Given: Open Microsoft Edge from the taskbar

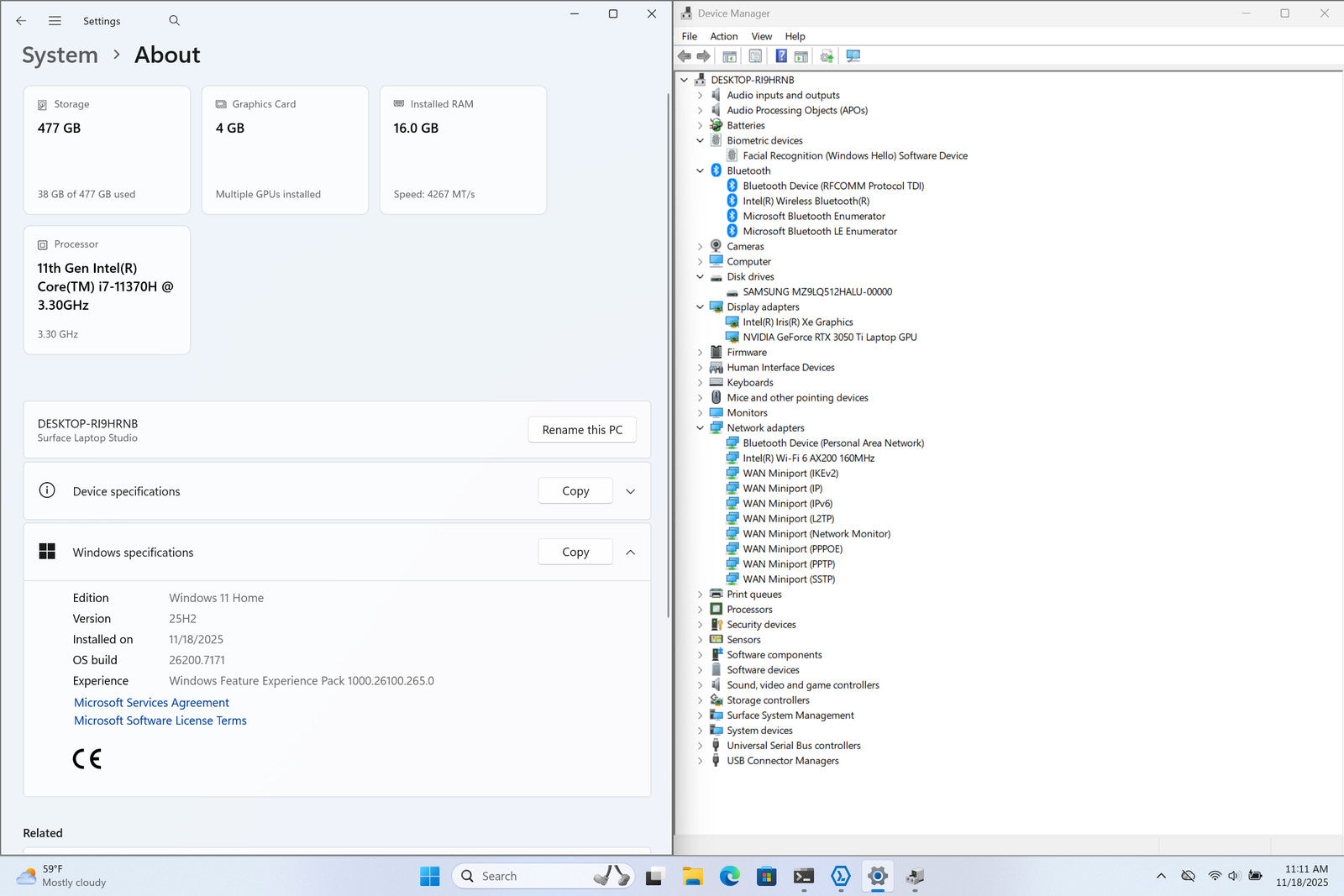Looking at the screenshot, I should coord(729,877).
